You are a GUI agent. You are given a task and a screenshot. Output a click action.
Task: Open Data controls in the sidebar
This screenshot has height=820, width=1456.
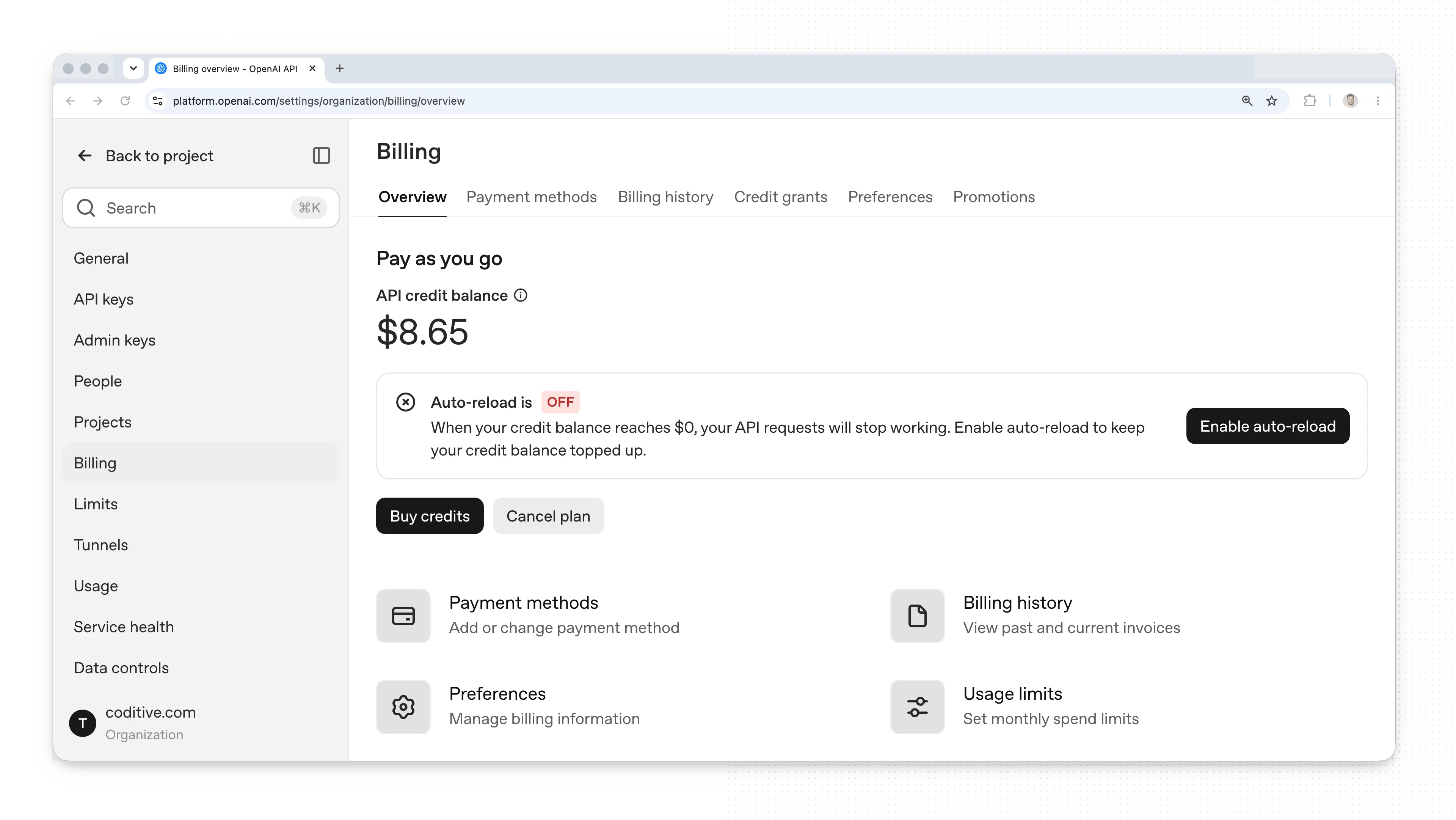(201, 668)
